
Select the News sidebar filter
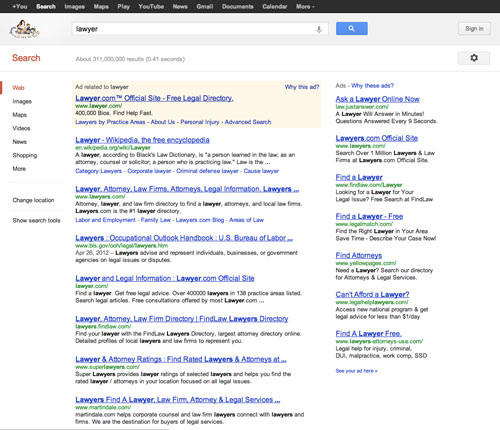pos(19,142)
